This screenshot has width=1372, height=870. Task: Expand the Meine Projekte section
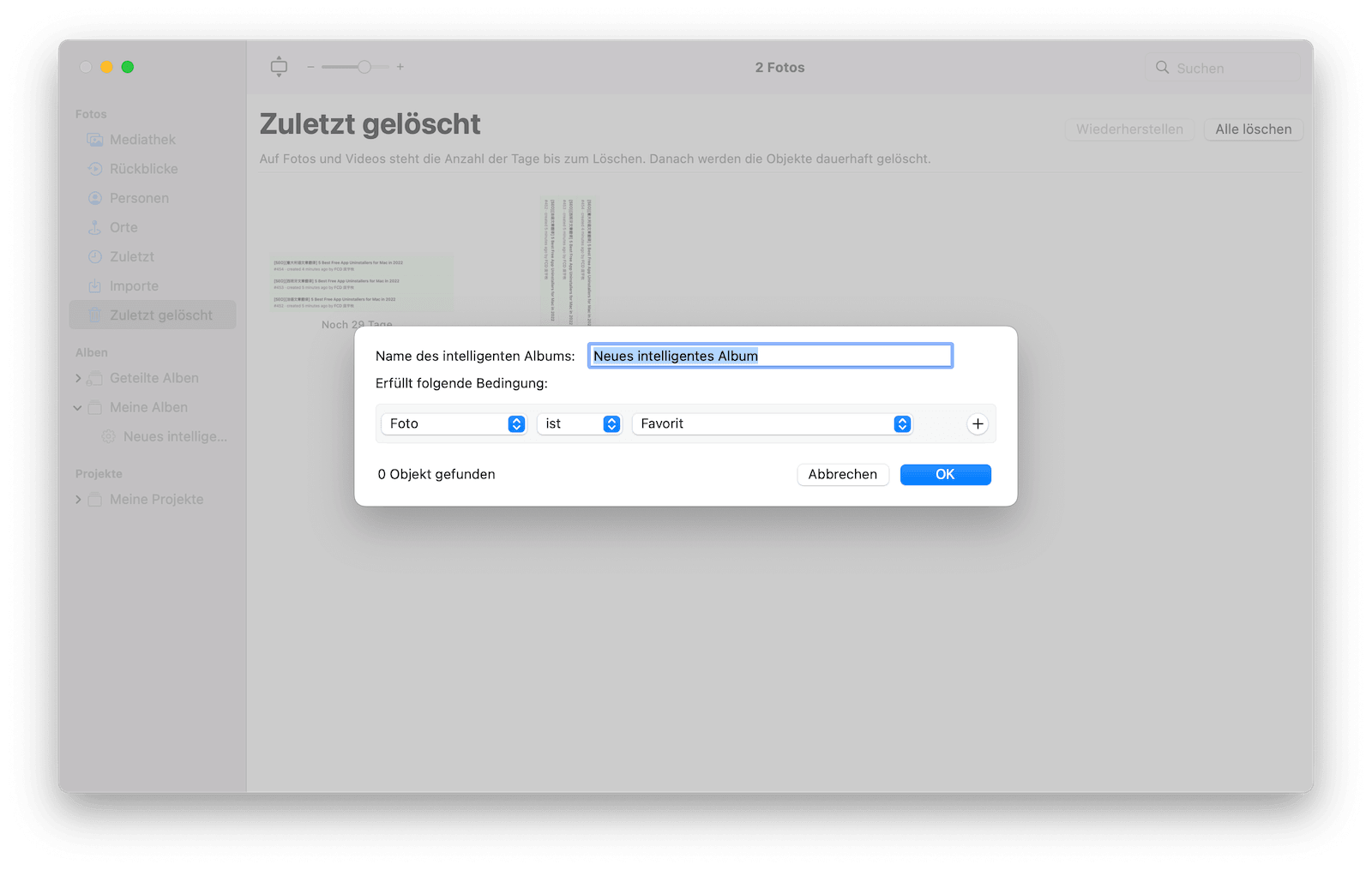pos(78,500)
